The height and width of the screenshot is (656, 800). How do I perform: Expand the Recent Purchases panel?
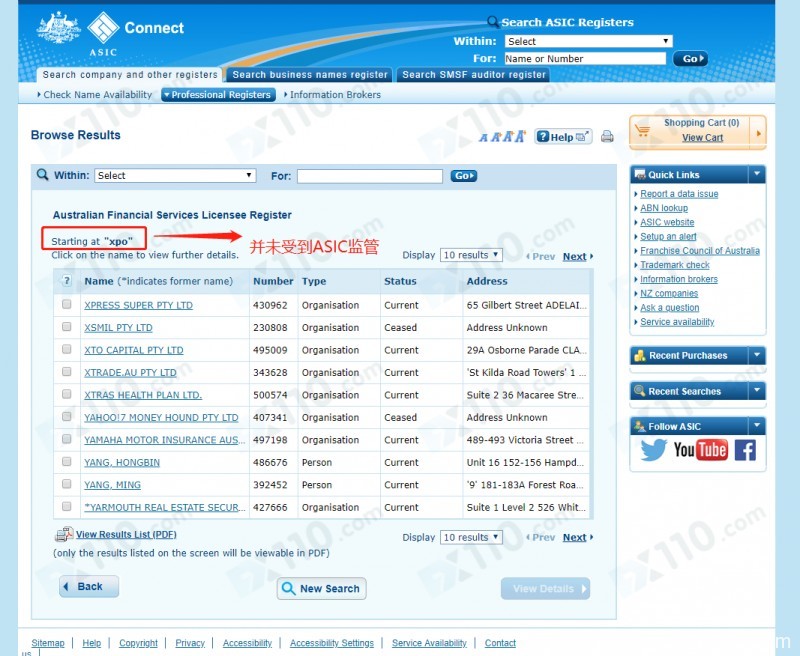757,355
